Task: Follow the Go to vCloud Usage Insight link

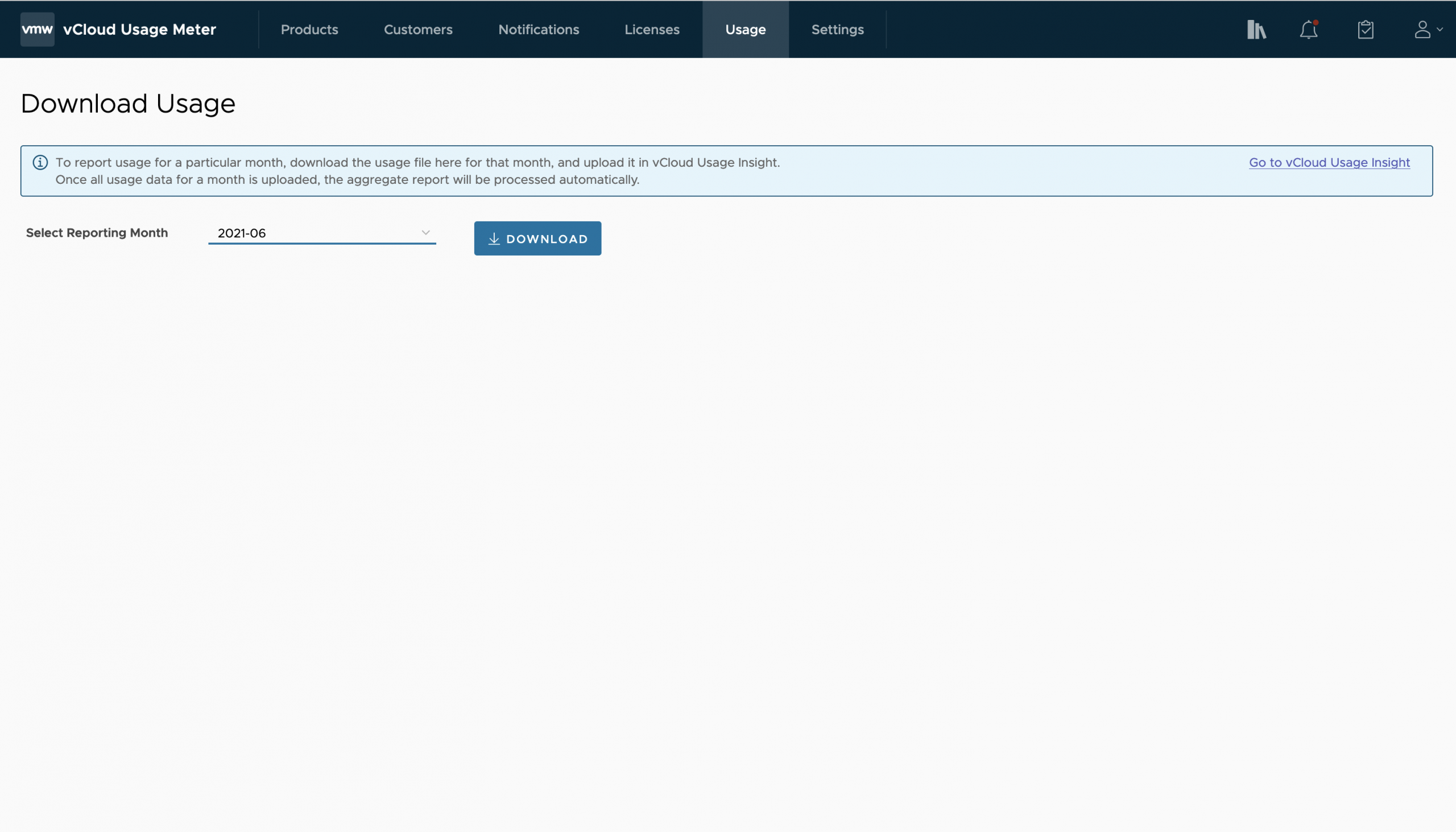Action: click(x=1329, y=163)
